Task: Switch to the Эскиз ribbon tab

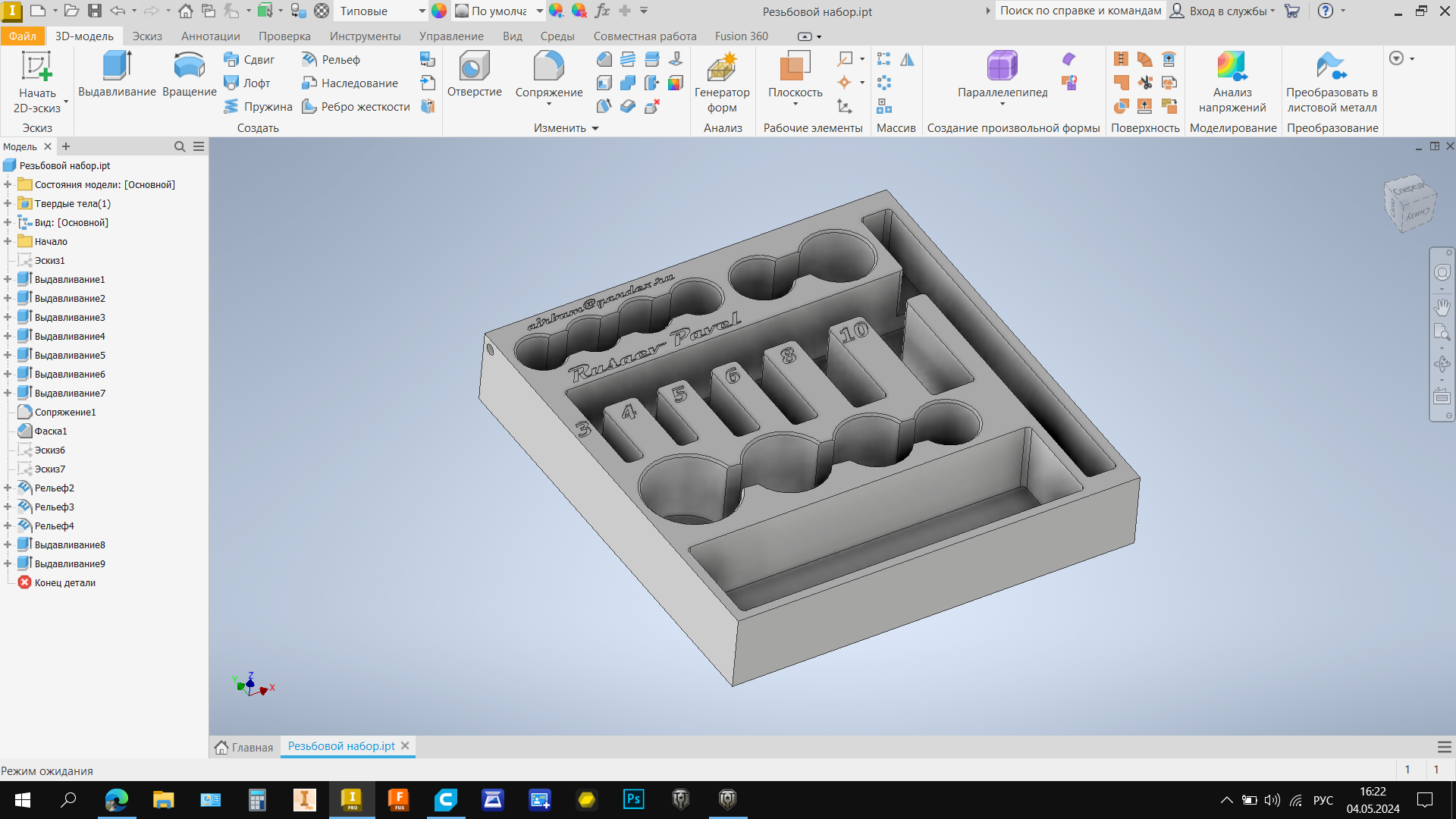Action: pyautogui.click(x=147, y=36)
